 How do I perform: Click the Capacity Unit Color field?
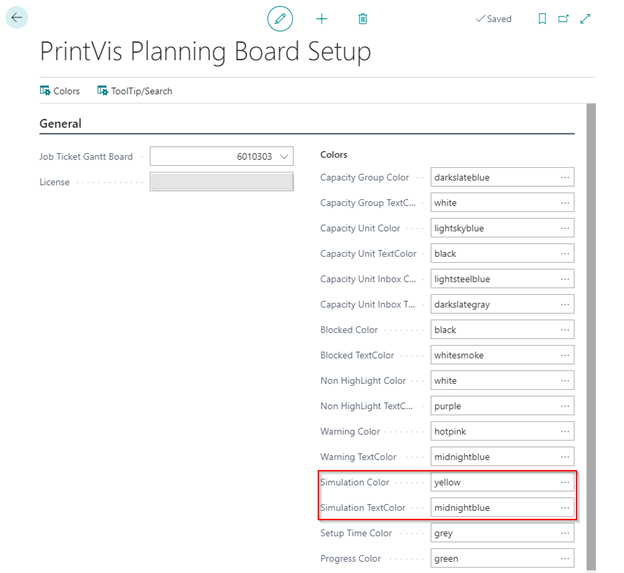pos(493,228)
